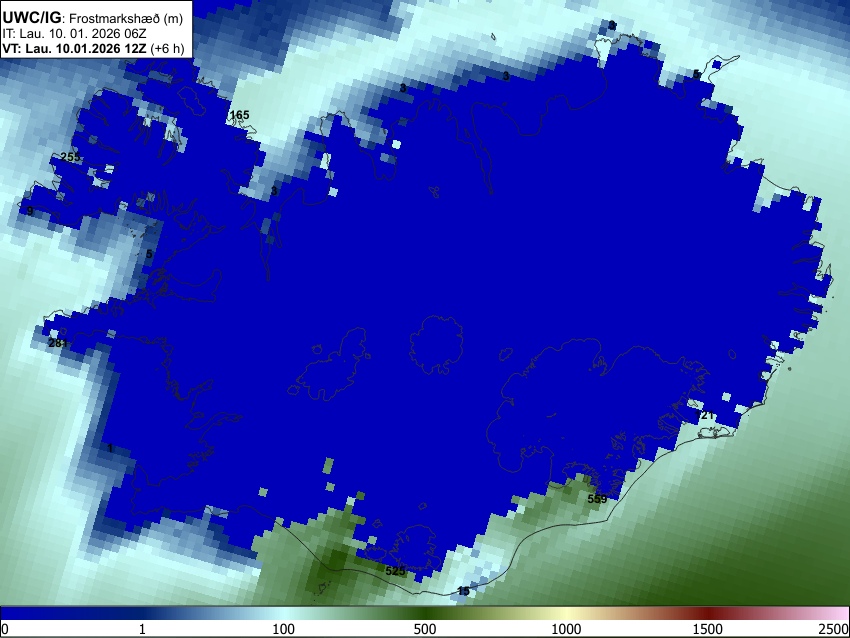Click the 'IT: Lau. 10. 01. 2026 06Z' line
This screenshot has width=850, height=638.
tap(74, 34)
